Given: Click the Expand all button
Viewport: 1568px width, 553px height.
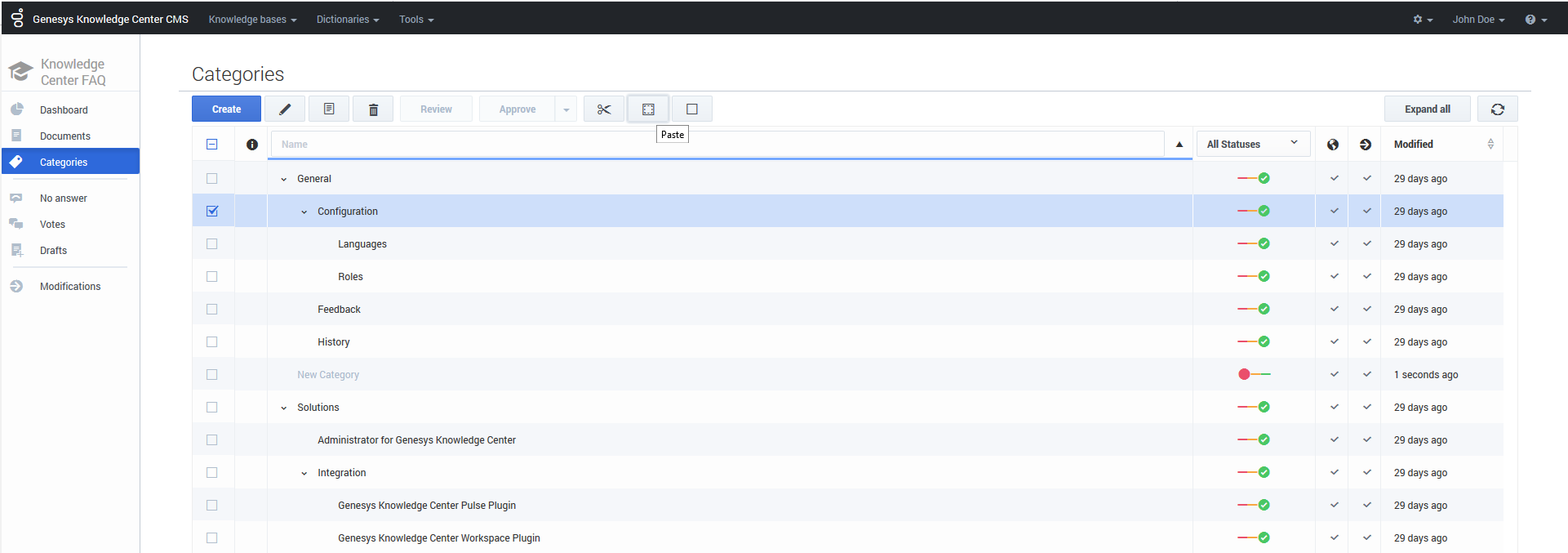Looking at the screenshot, I should [1427, 109].
